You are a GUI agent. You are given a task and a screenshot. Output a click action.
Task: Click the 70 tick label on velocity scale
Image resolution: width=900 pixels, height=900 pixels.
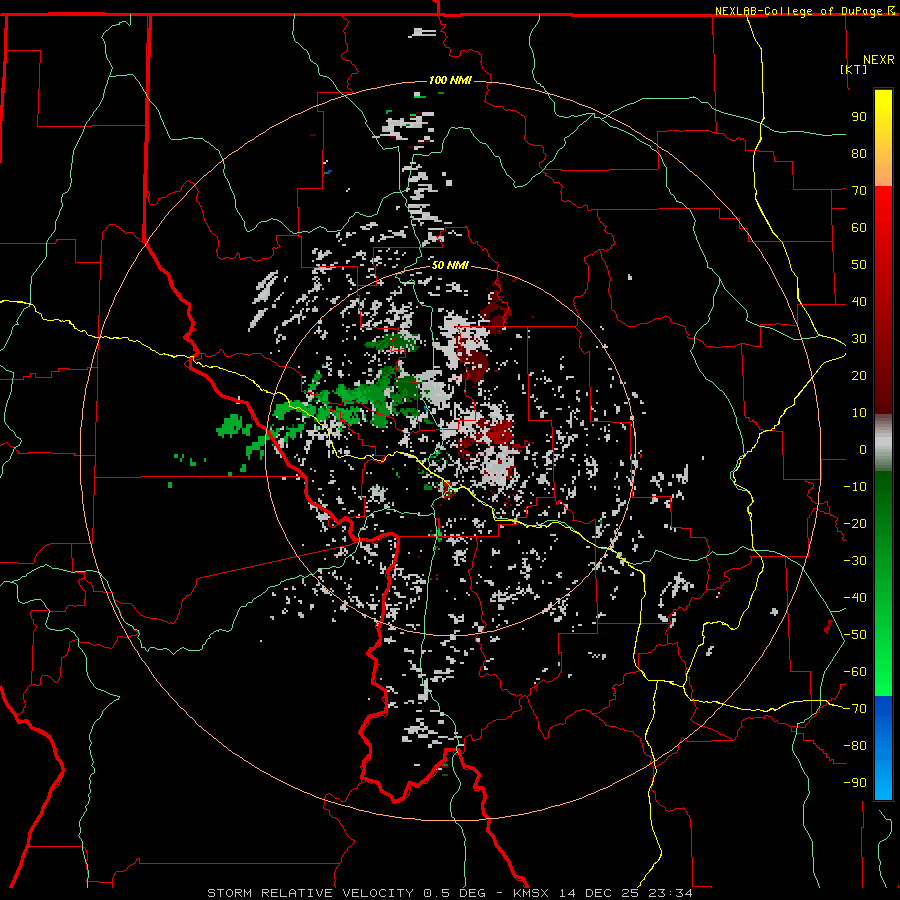click(x=859, y=191)
